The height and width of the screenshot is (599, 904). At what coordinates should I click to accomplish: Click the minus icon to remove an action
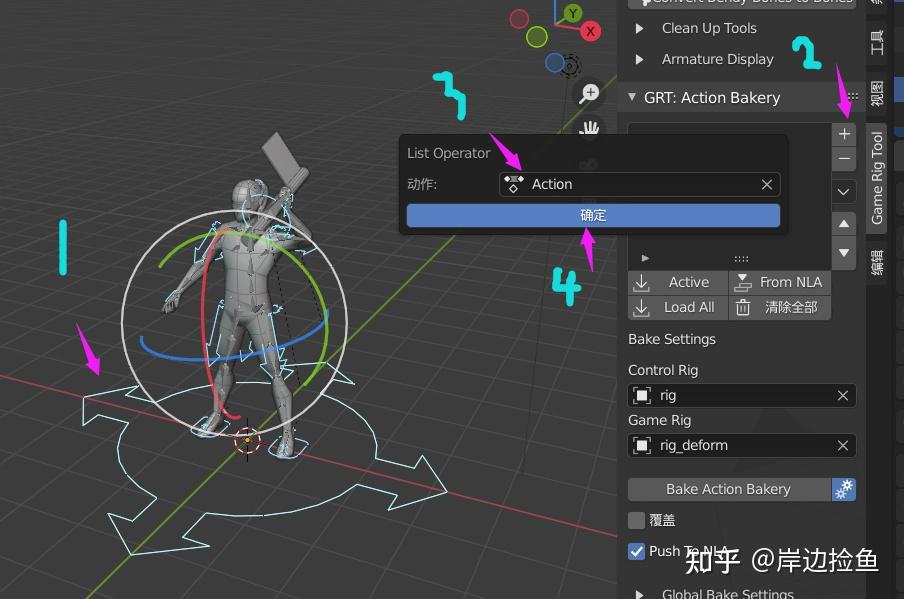coord(843,157)
